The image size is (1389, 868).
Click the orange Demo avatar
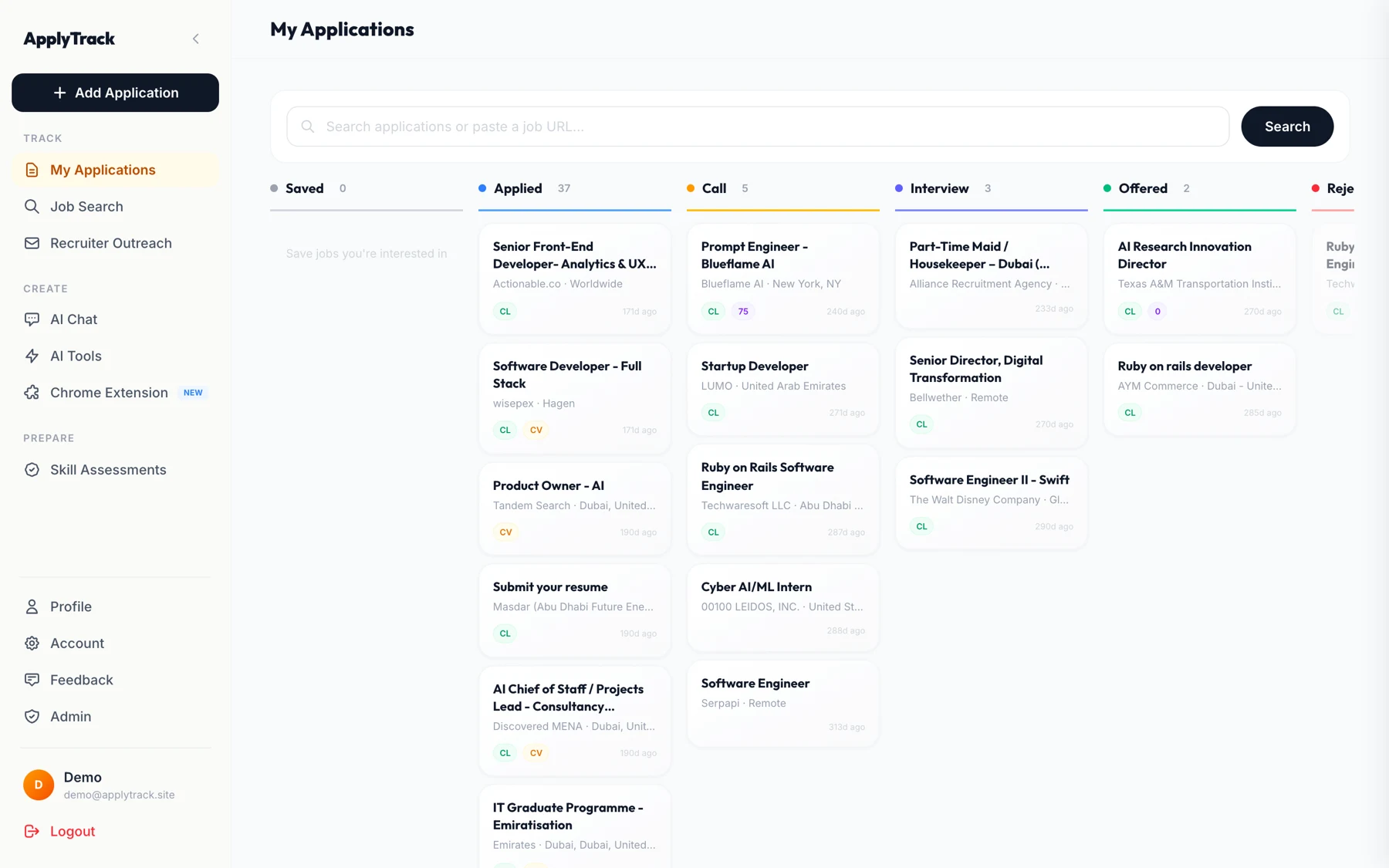tap(39, 785)
